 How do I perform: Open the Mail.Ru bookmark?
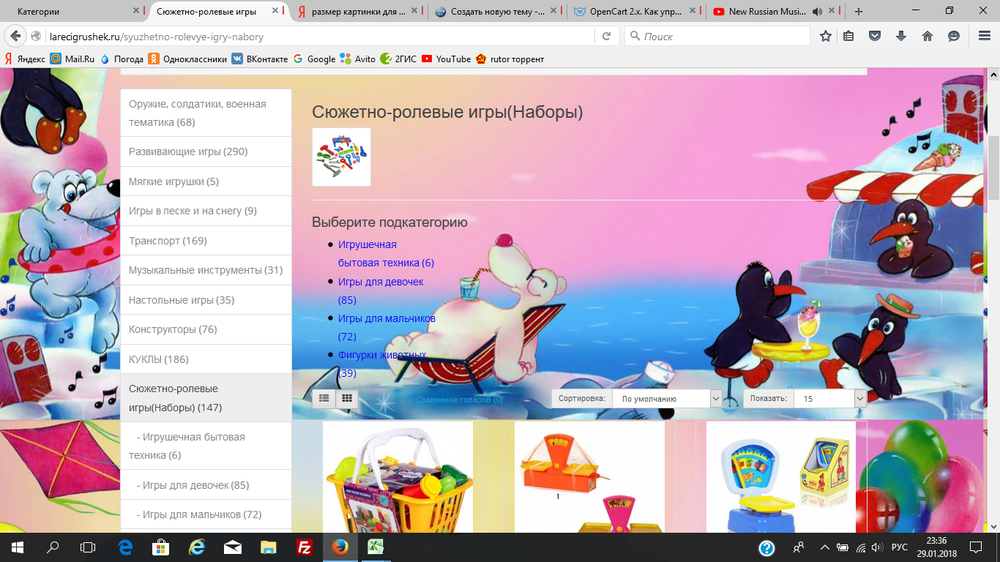click(72, 59)
